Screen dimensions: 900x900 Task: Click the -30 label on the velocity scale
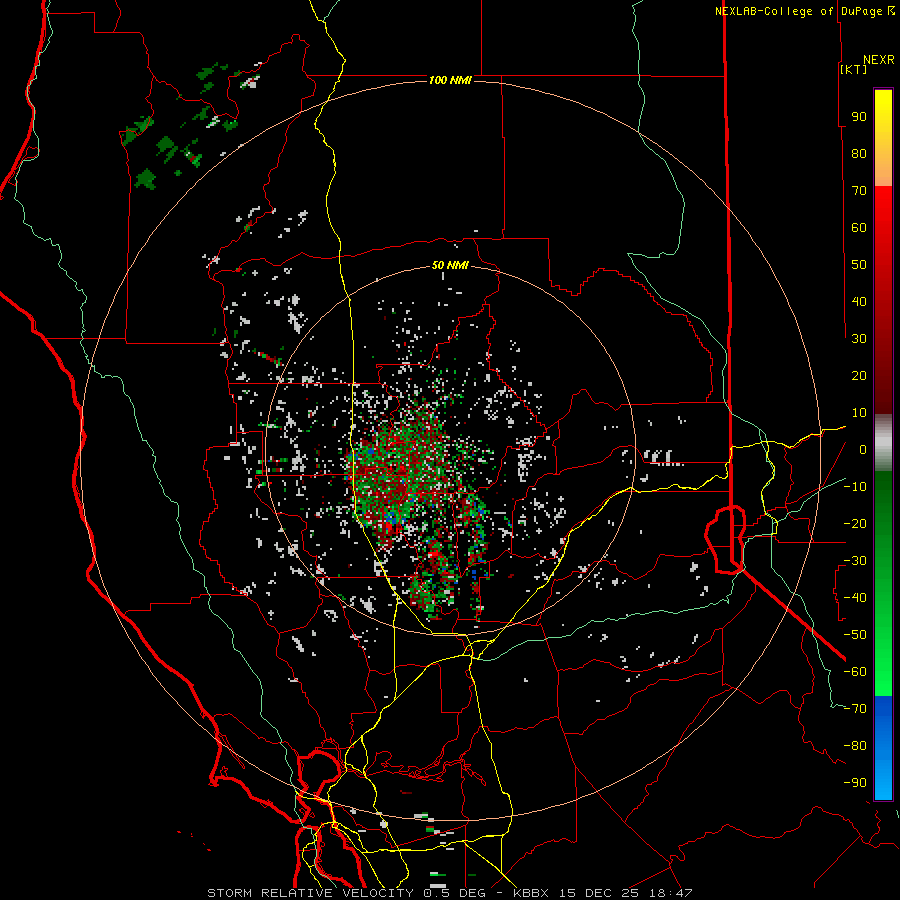pyautogui.click(x=855, y=561)
